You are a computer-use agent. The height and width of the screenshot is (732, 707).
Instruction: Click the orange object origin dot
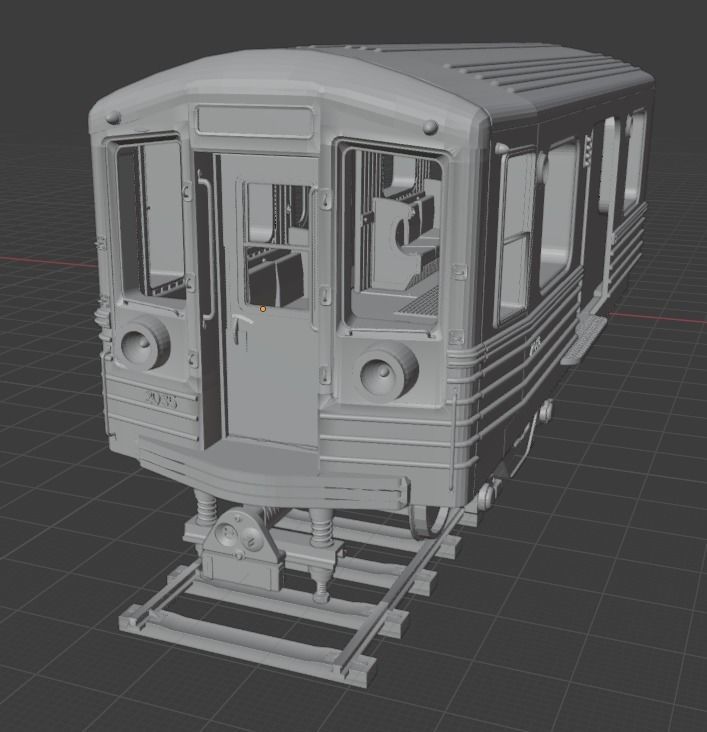click(263, 309)
